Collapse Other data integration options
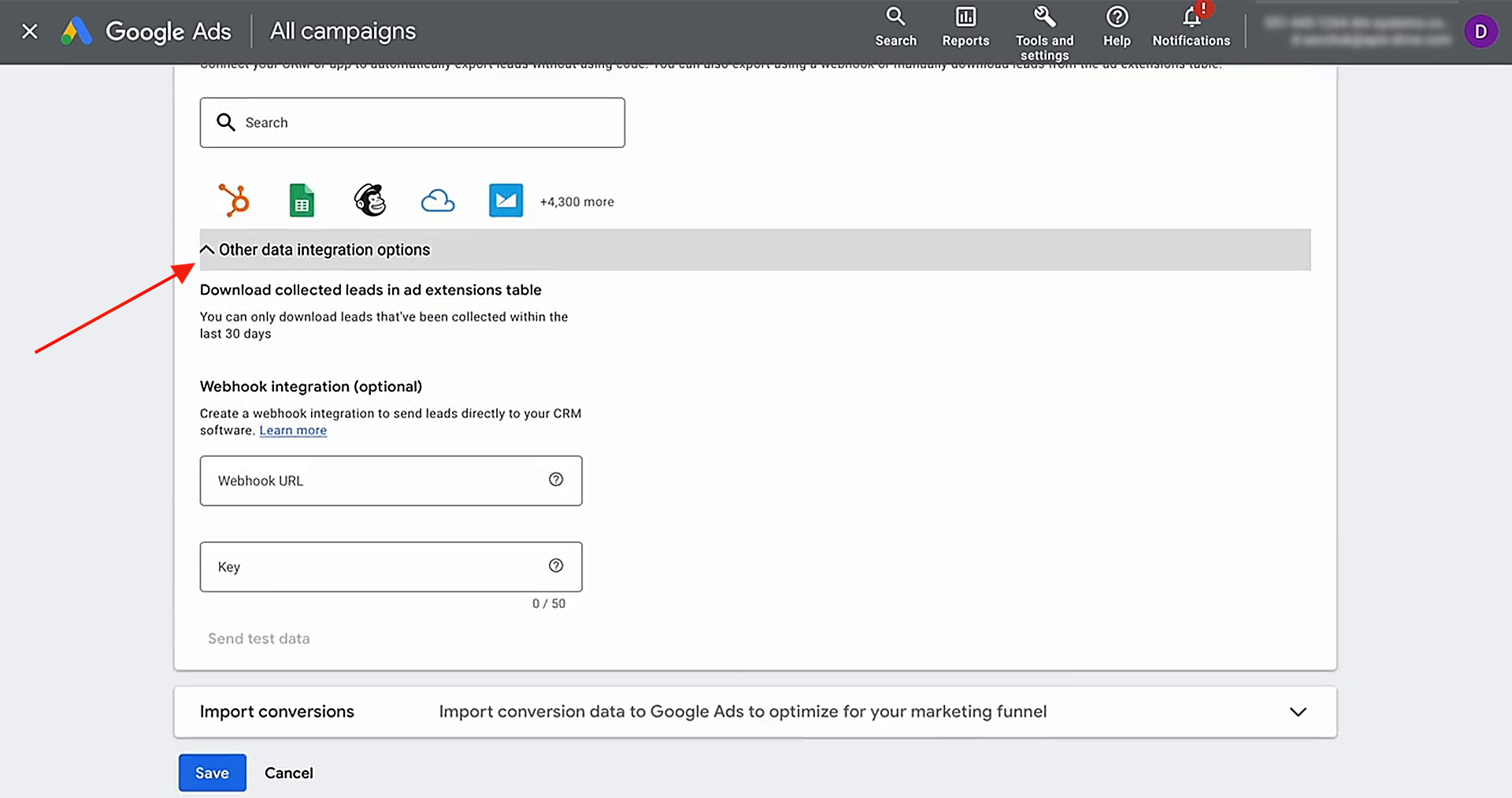 tap(754, 250)
